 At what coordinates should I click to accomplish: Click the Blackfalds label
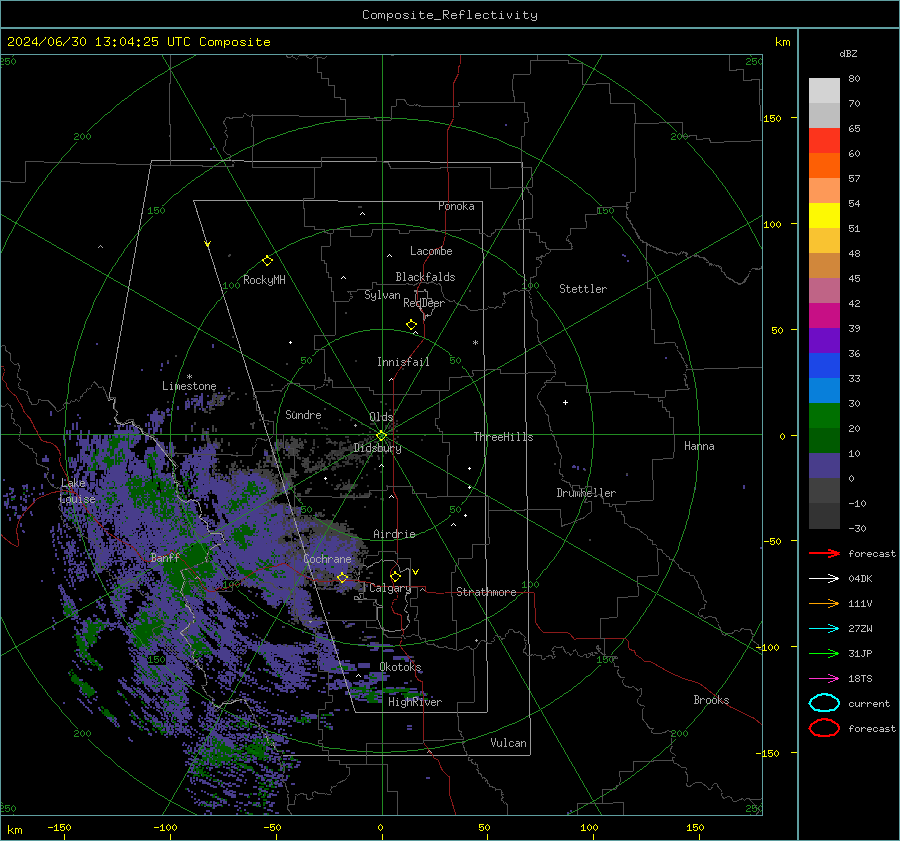[x=425, y=277]
